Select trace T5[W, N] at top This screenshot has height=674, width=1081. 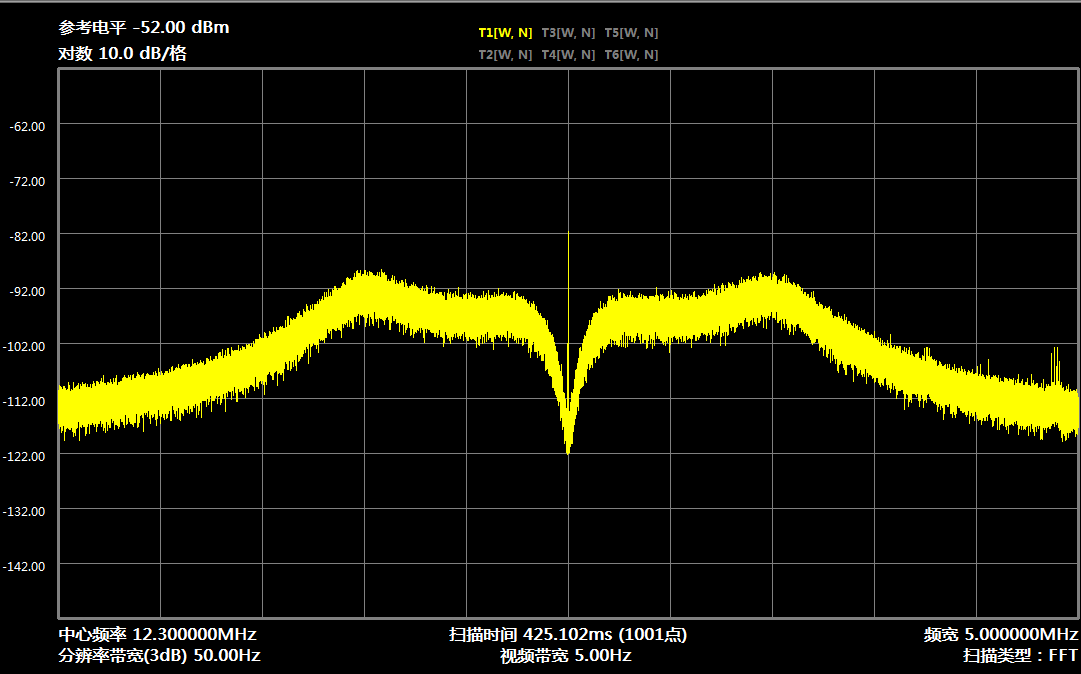631,32
